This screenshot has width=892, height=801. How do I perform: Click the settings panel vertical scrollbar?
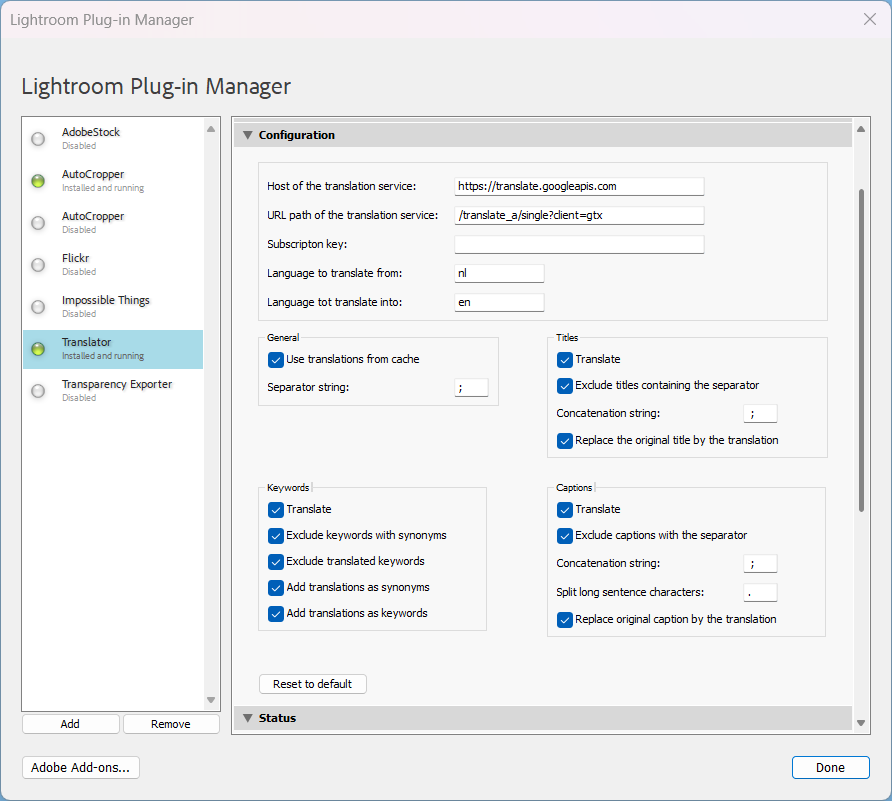[861, 350]
